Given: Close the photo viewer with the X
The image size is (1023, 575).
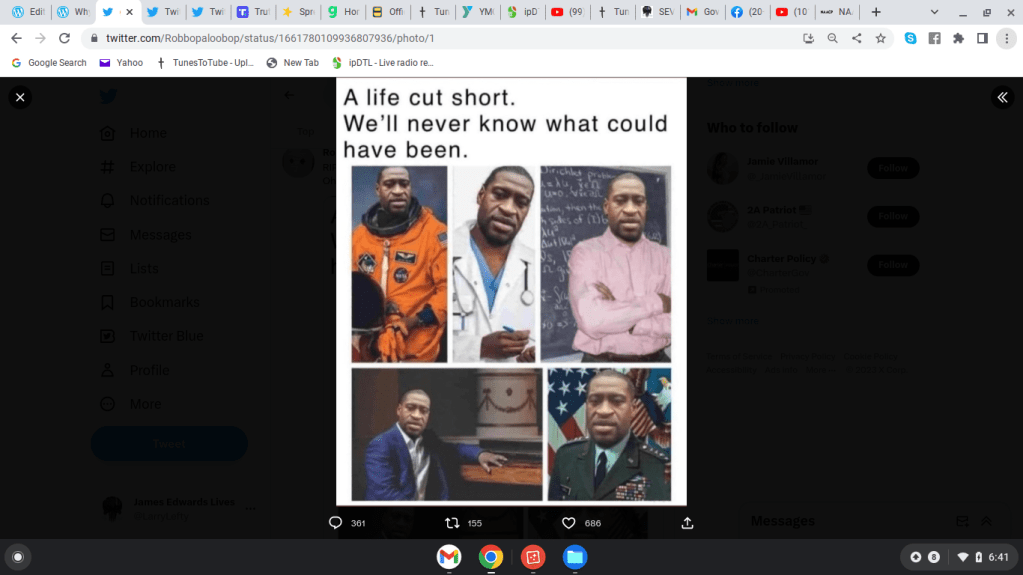Looking at the screenshot, I should [20, 97].
